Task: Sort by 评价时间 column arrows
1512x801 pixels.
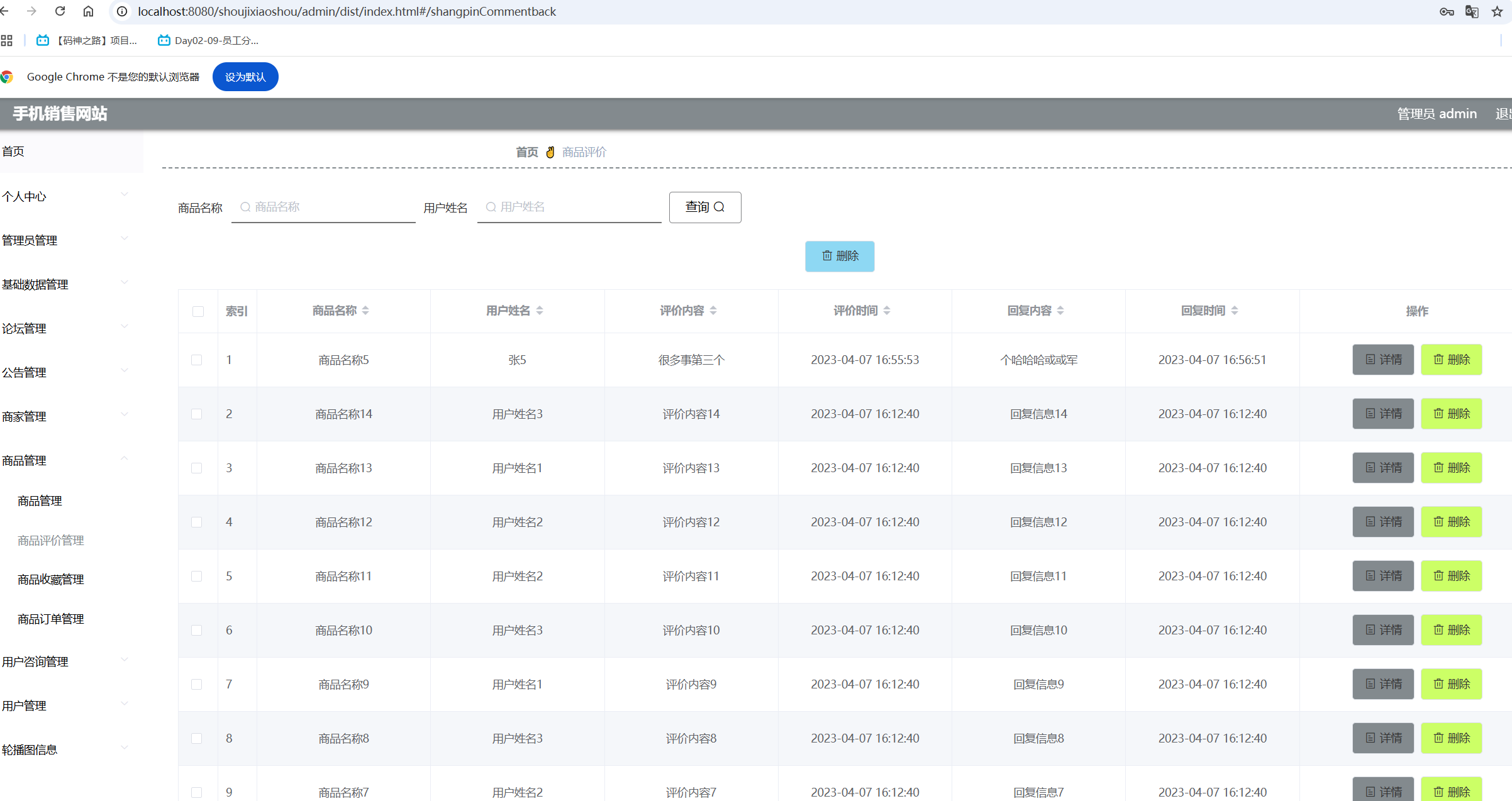Action: 886,311
